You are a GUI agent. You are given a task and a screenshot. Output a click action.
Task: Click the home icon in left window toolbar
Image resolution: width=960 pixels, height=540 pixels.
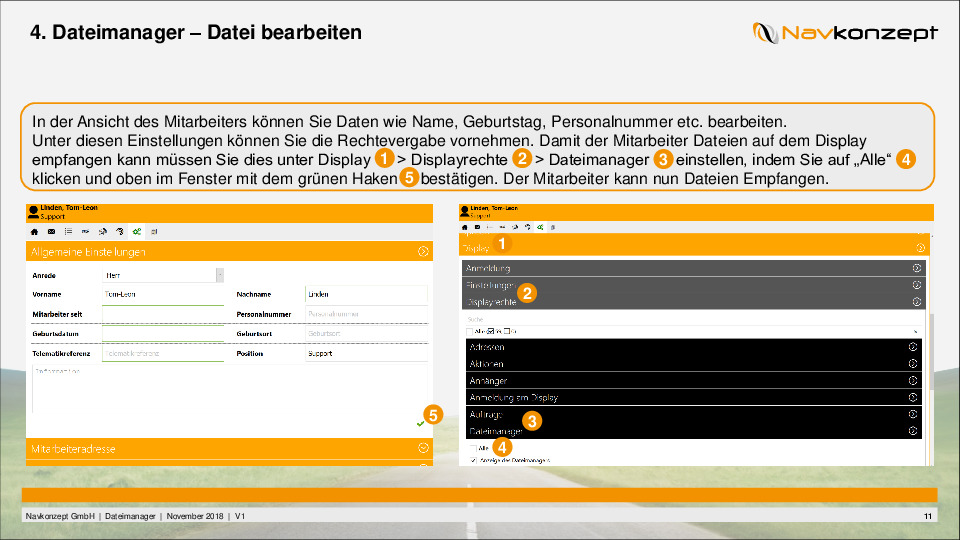(33, 230)
